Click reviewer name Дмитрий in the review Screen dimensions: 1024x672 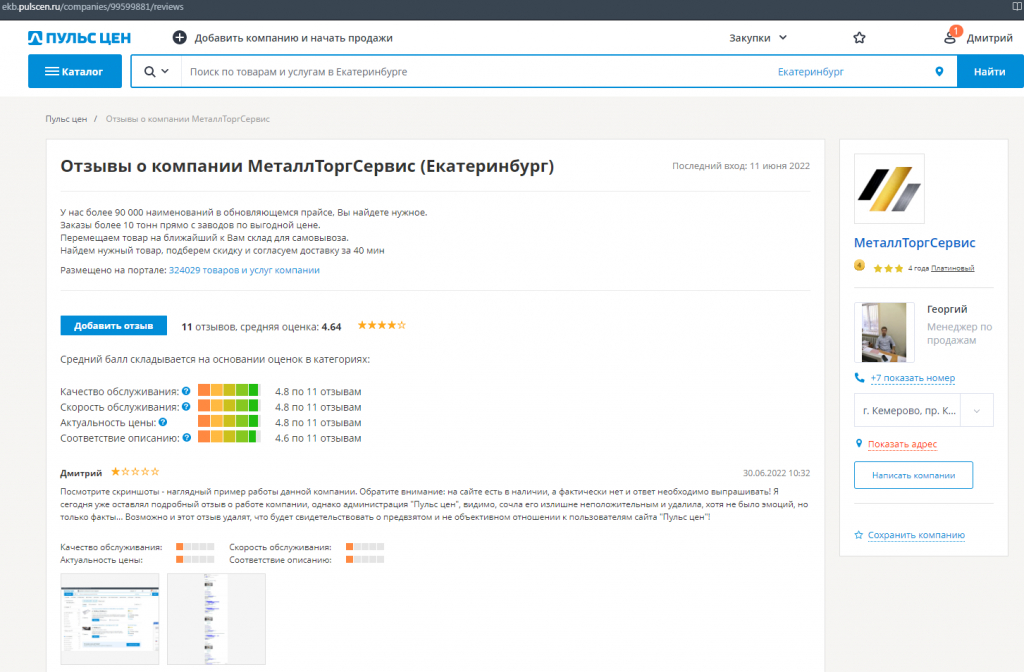[x=81, y=473]
